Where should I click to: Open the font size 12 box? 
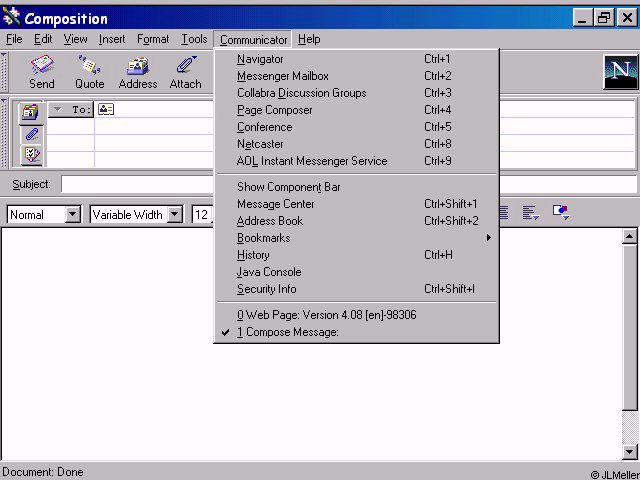coord(202,214)
